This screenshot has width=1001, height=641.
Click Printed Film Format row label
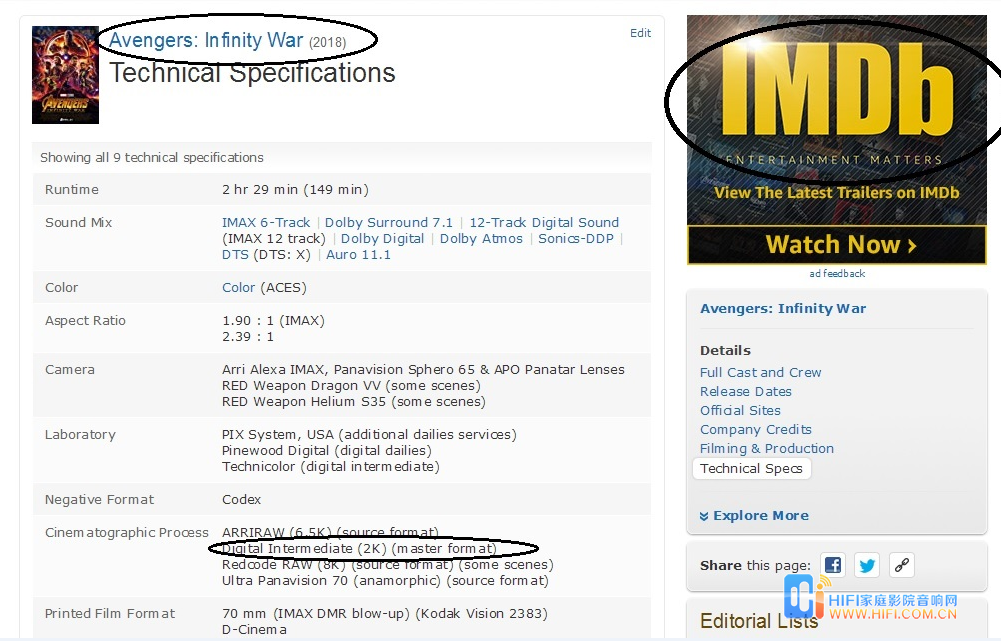point(109,614)
